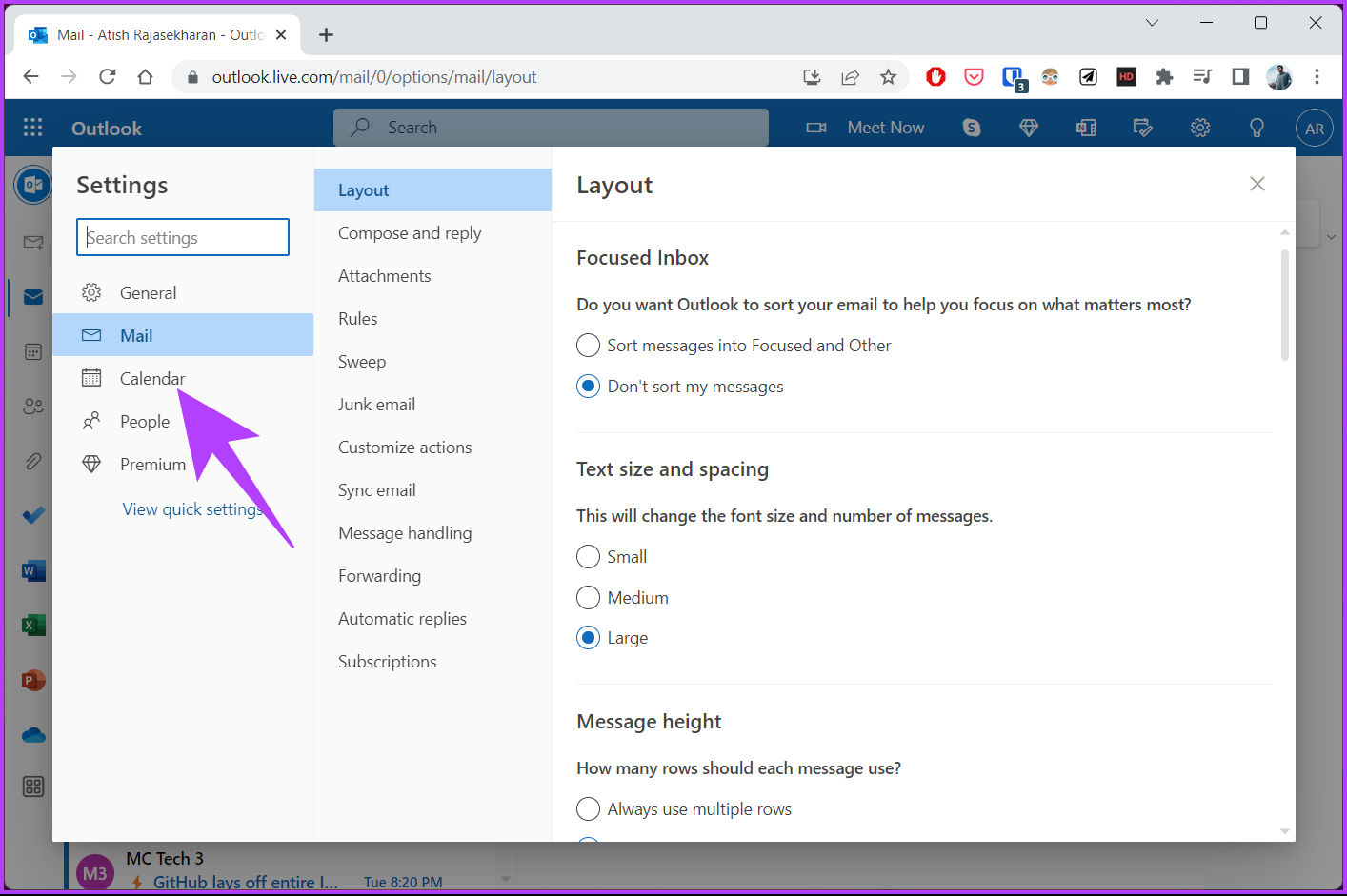Open People settings category

point(183,421)
